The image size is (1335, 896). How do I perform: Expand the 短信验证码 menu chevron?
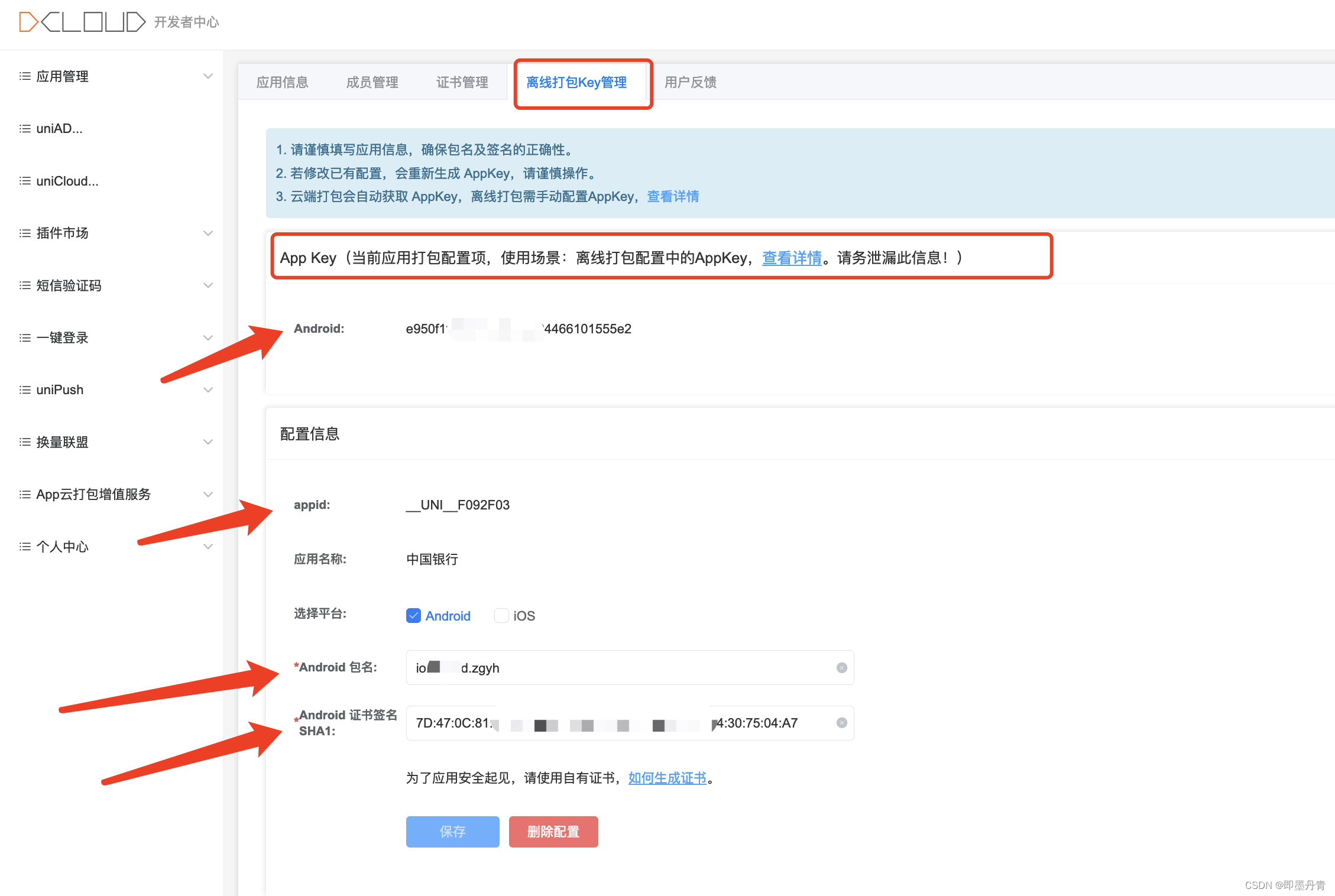coord(208,285)
